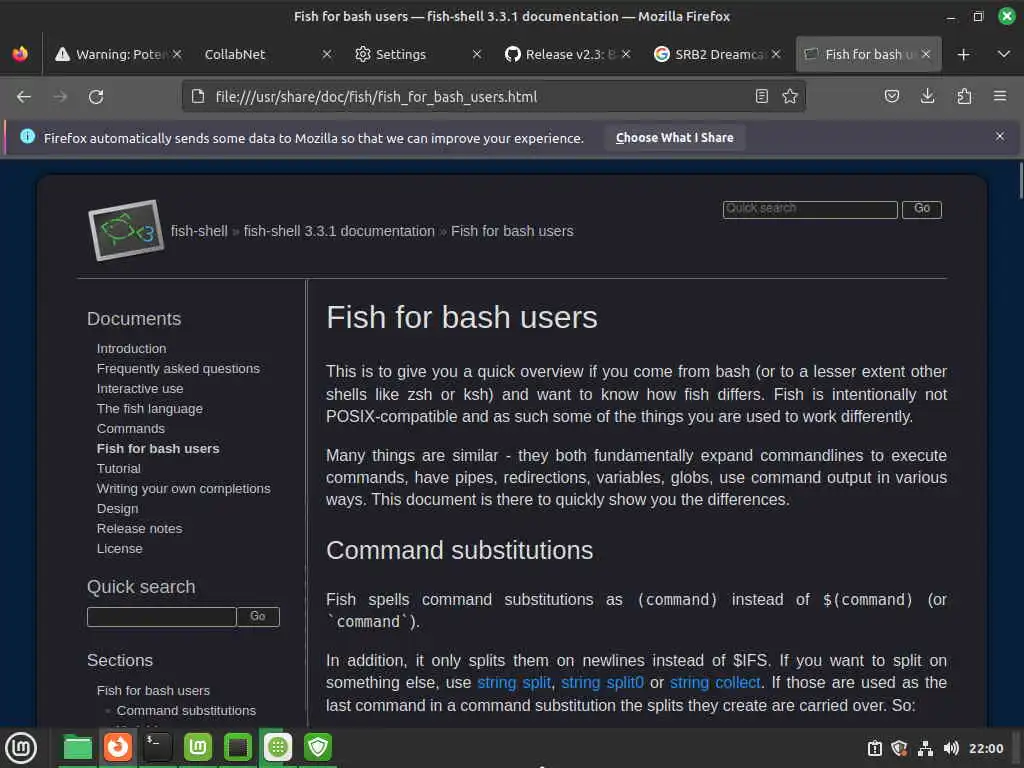
Task: Follow the string split link
Action: [514, 683]
